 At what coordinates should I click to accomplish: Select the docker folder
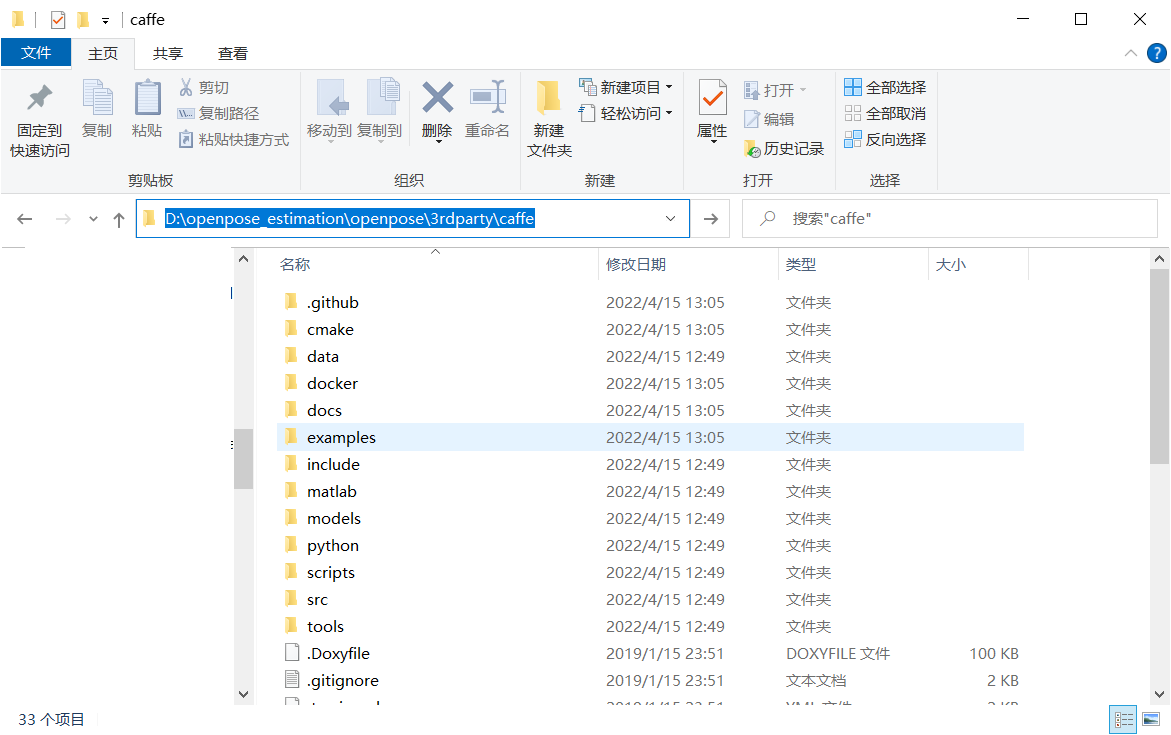(650, 383)
